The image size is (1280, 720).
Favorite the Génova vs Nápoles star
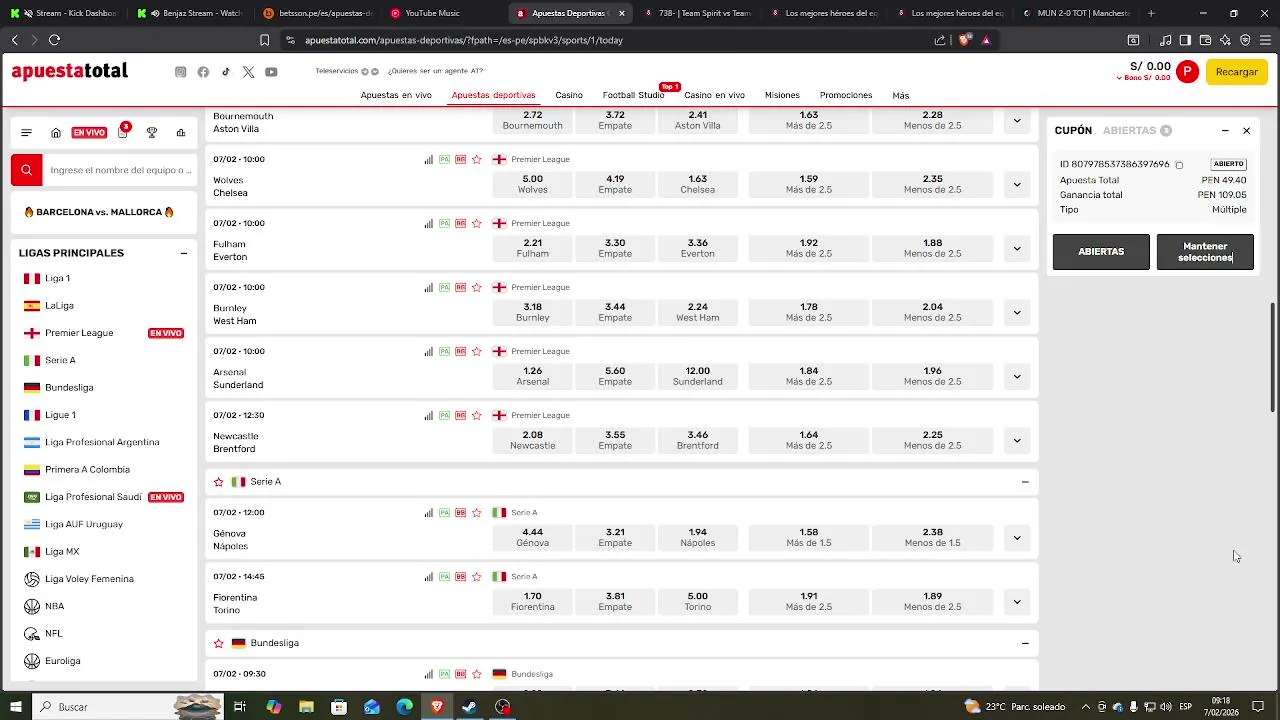[x=477, y=512]
